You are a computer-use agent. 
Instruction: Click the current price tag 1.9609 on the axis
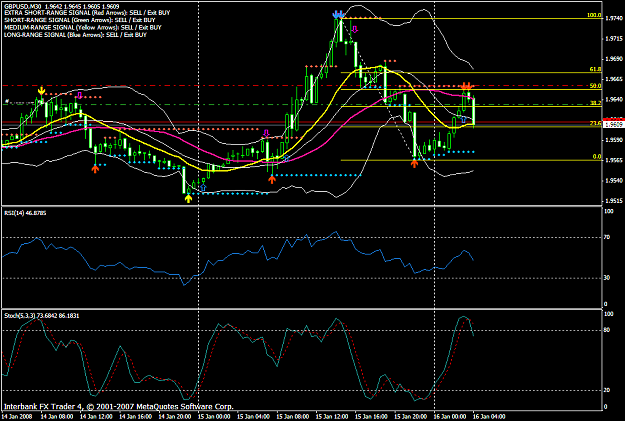pos(614,124)
